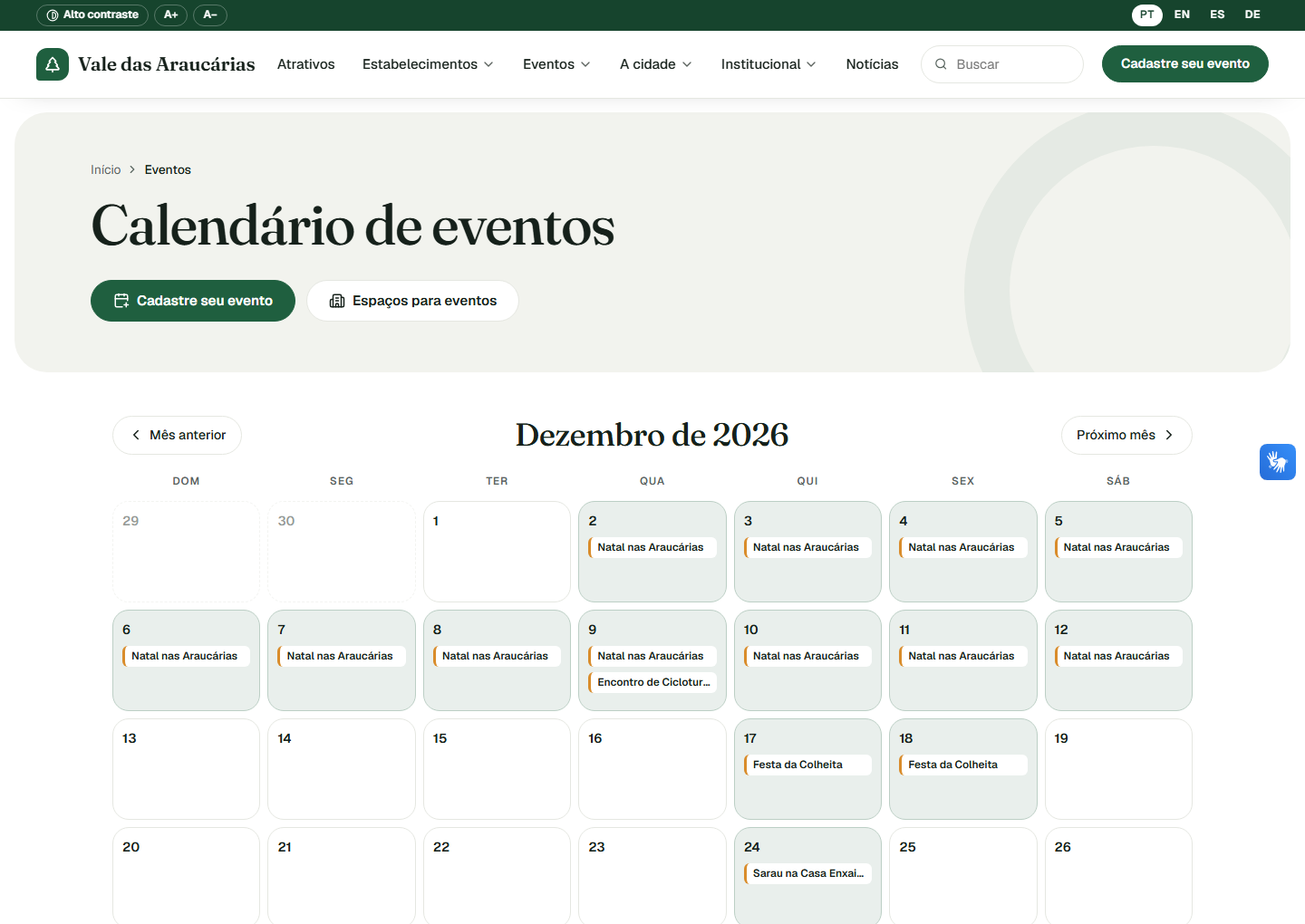Expand the A cidade dropdown menu

click(x=656, y=64)
